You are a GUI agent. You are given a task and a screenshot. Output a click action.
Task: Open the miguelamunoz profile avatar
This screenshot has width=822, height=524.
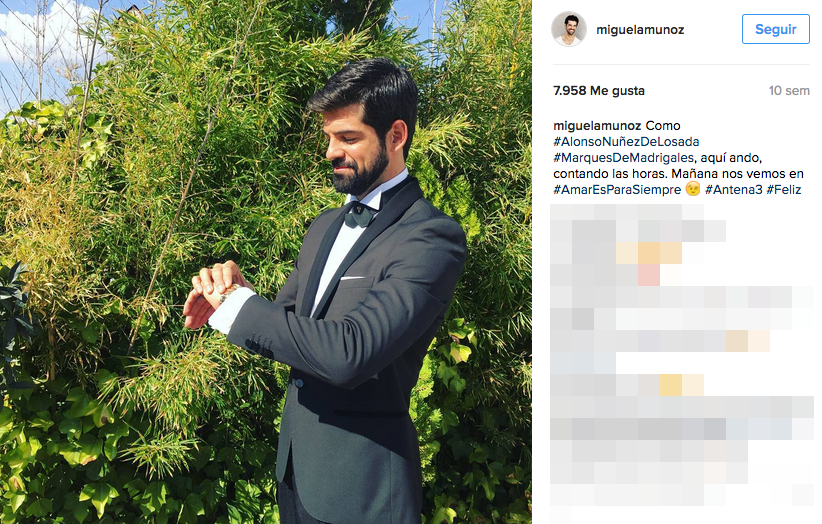coord(569,29)
